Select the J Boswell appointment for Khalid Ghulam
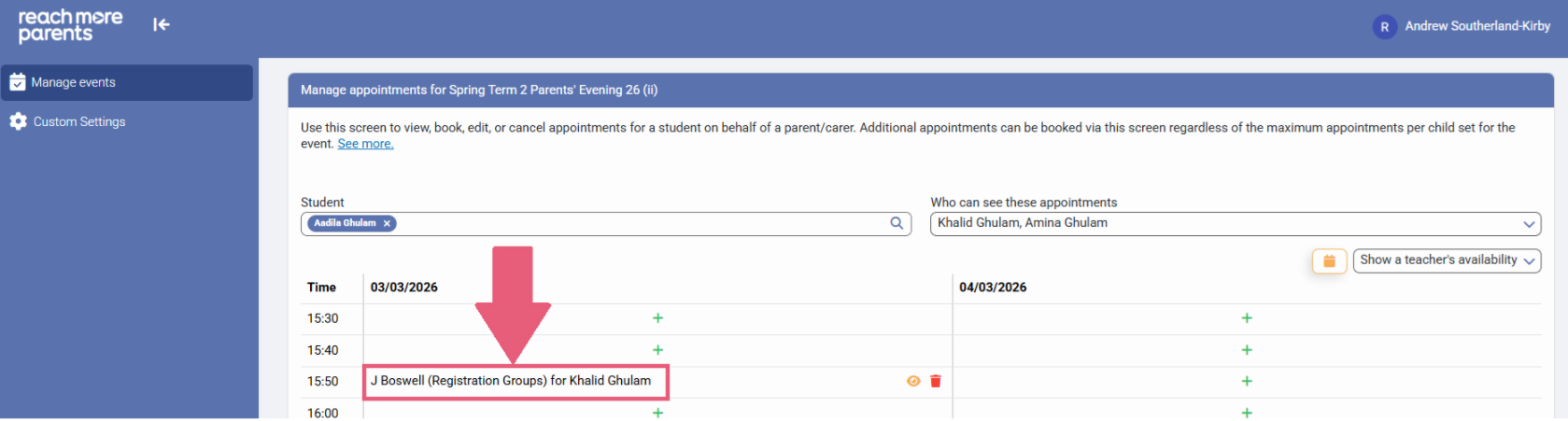Screen dimensions: 1568x421 [511, 382]
